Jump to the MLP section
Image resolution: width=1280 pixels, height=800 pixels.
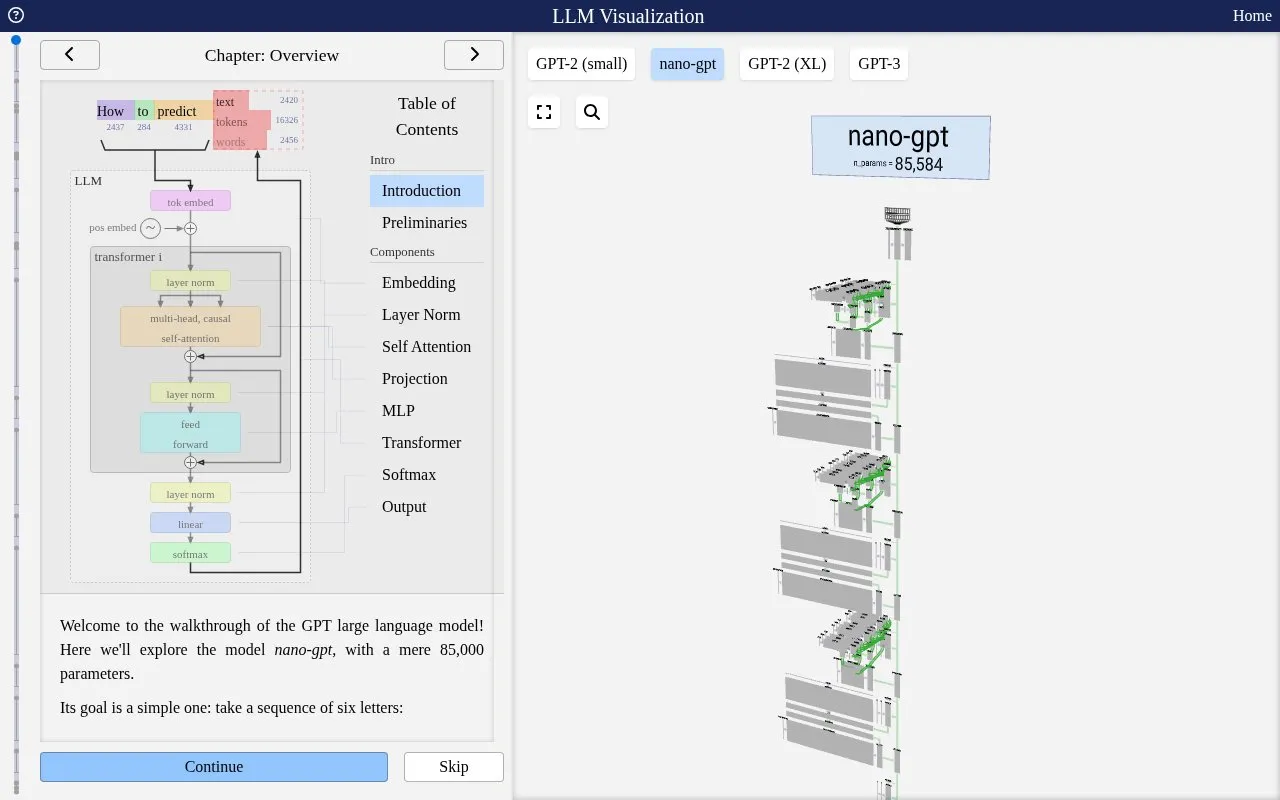(427, 411)
